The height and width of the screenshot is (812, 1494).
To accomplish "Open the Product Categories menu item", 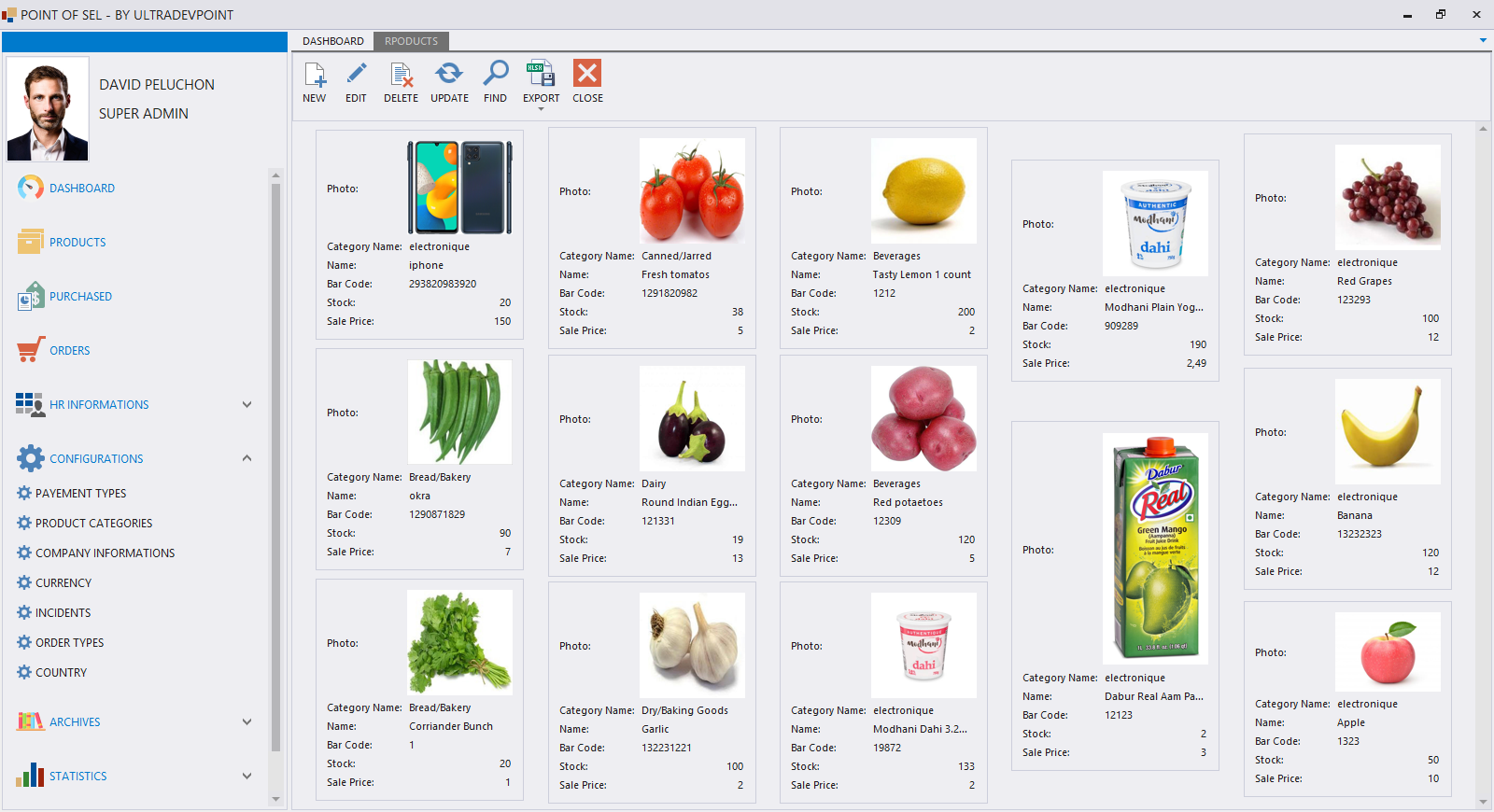I will pyautogui.click(x=93, y=523).
